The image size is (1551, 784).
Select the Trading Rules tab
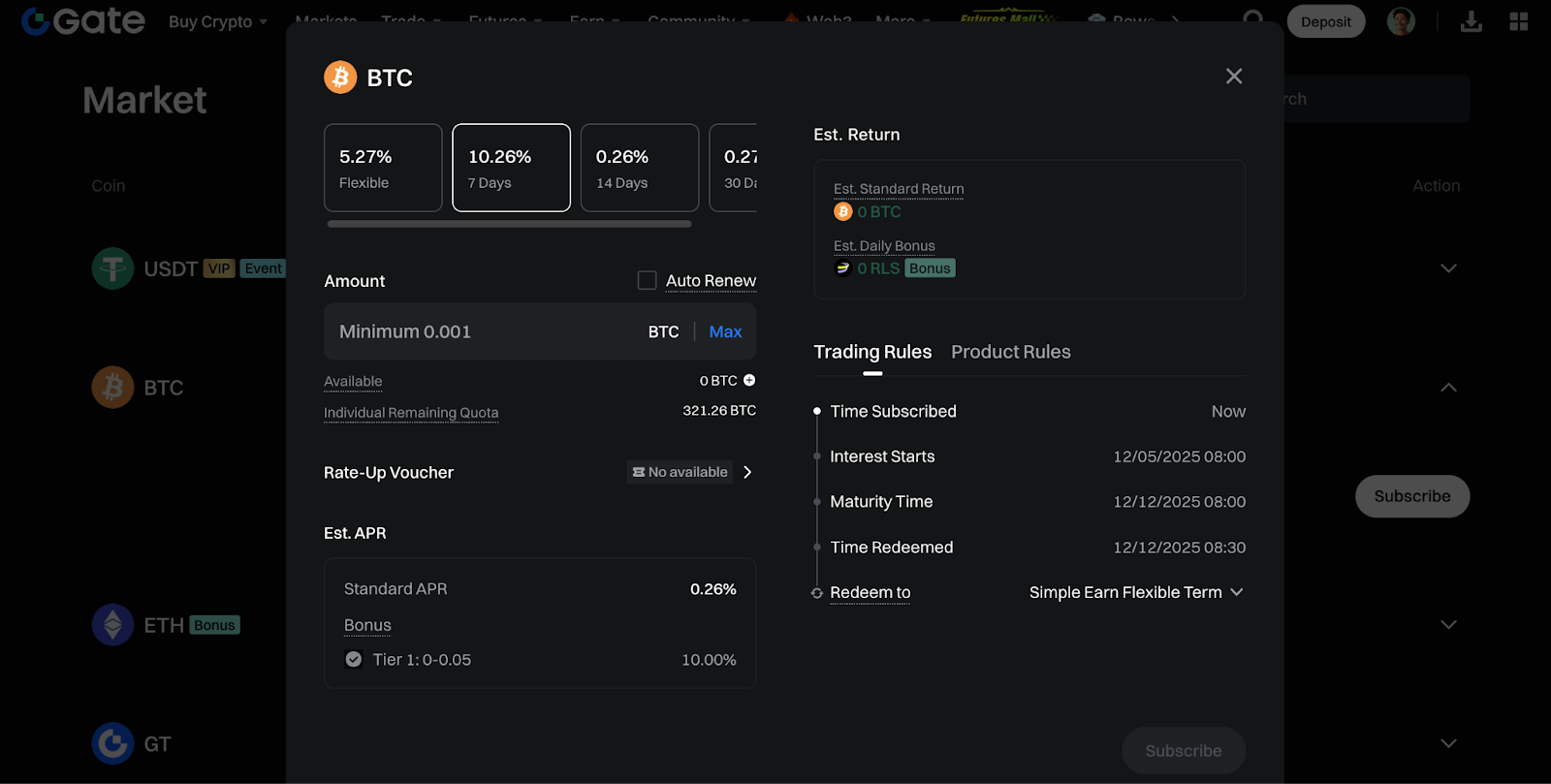[x=871, y=352]
